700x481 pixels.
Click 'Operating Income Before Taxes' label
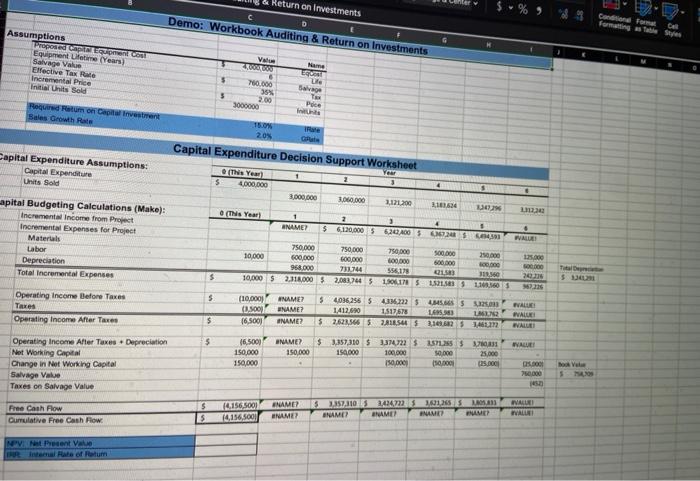pos(70,296)
